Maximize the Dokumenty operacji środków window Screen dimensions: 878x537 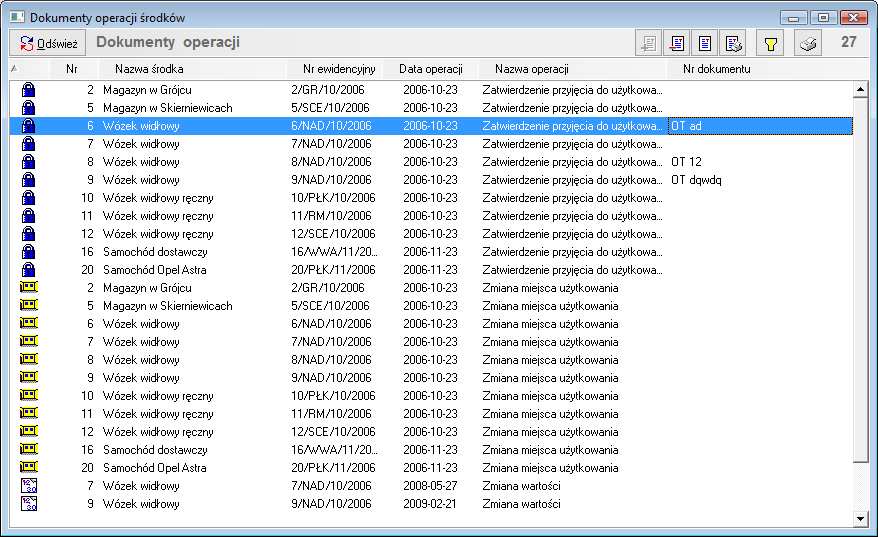coord(823,17)
